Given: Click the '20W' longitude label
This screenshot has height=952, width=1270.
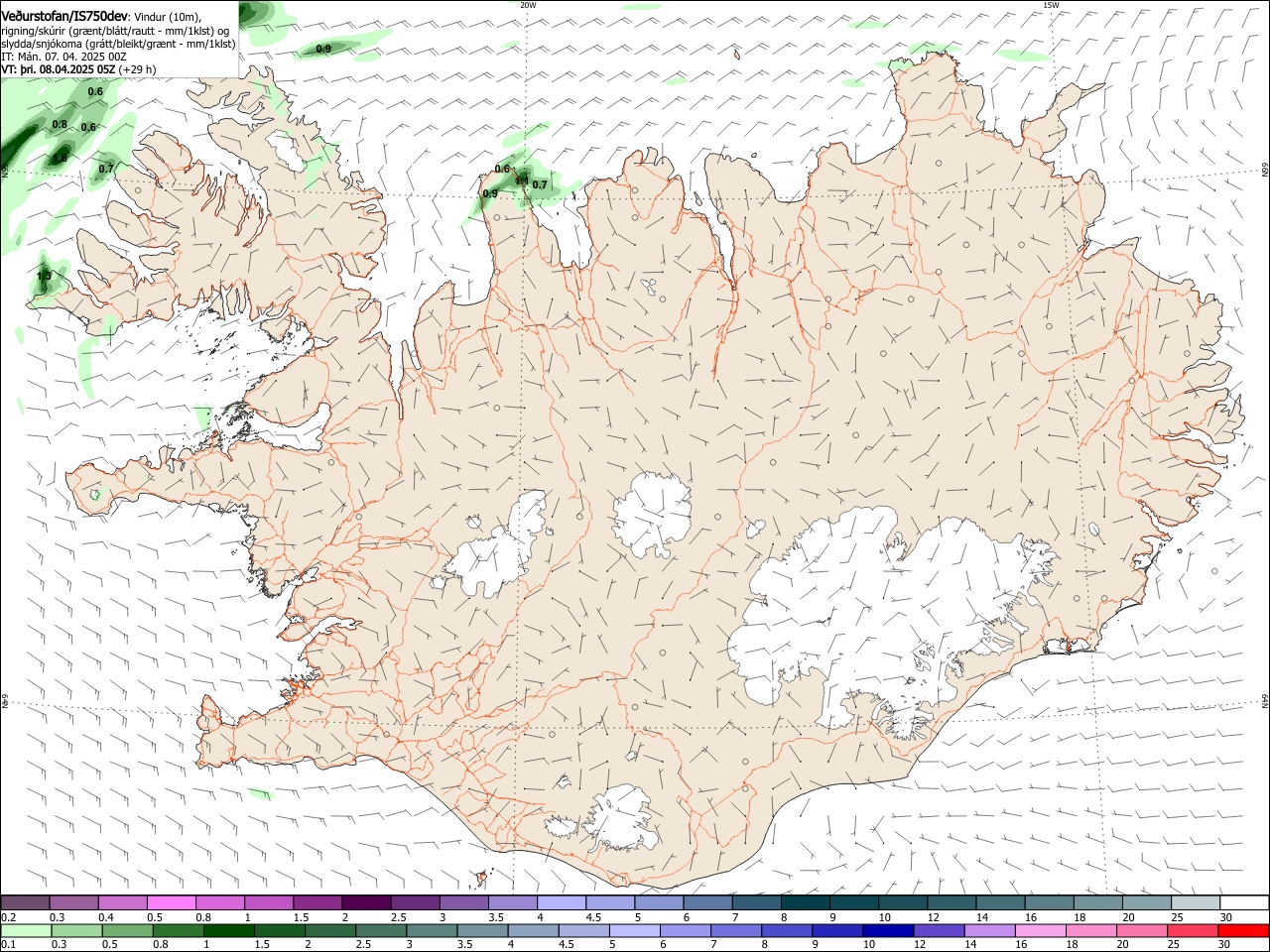Looking at the screenshot, I should point(528,5).
